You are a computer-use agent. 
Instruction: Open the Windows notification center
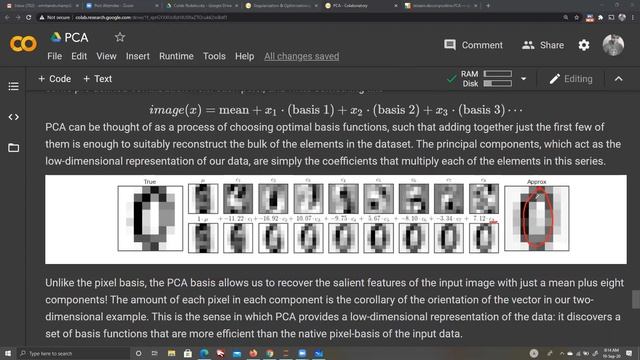629,353
